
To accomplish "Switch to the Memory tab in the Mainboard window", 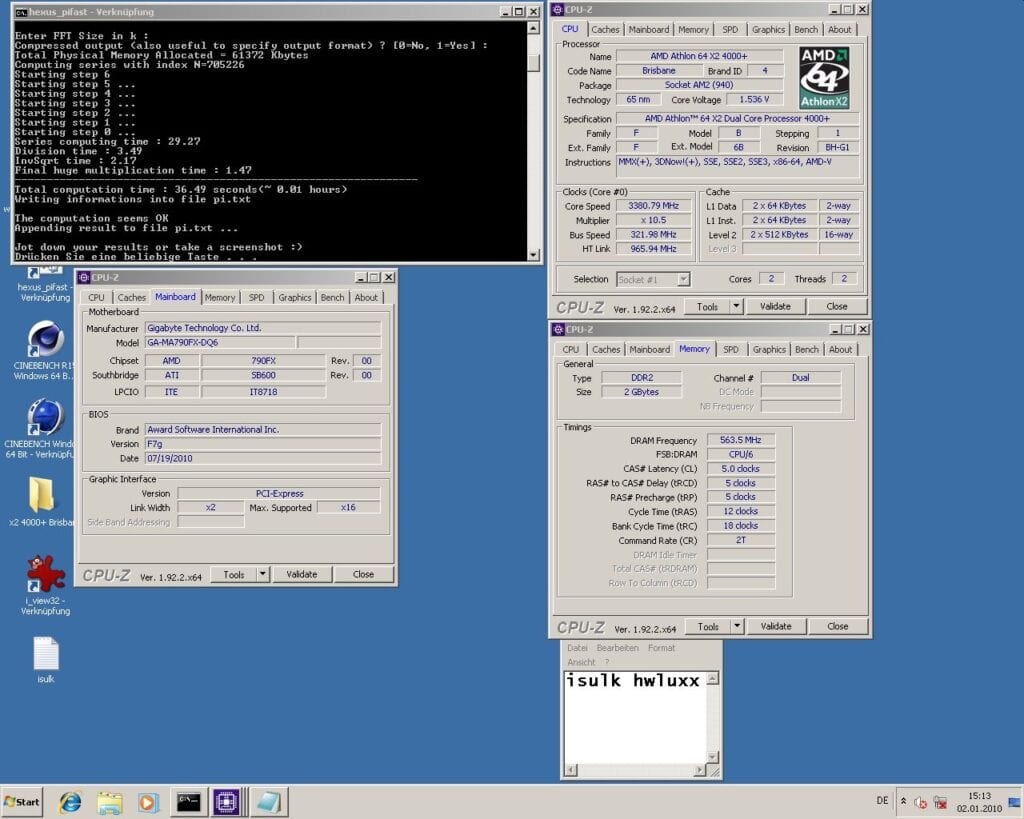I will click(219, 297).
